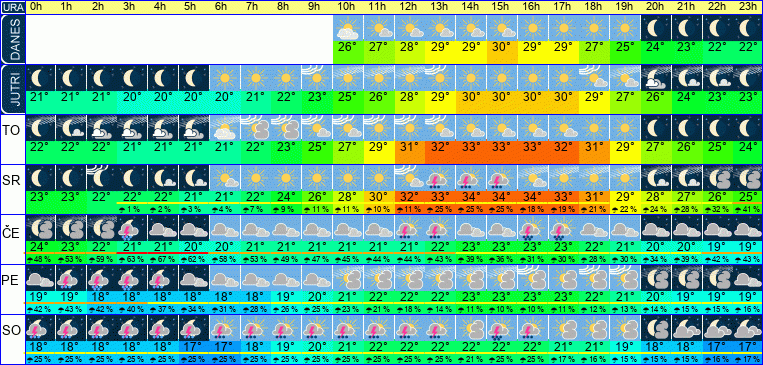Select the PE day row label
The height and width of the screenshot is (365, 763).
[11, 281]
